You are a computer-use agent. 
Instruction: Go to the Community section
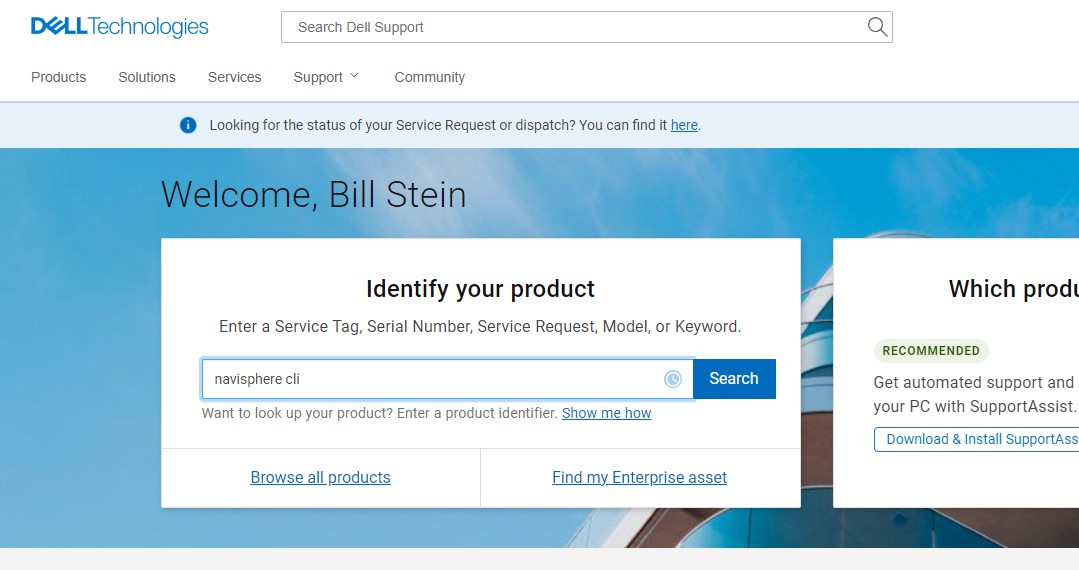pyautogui.click(x=430, y=77)
